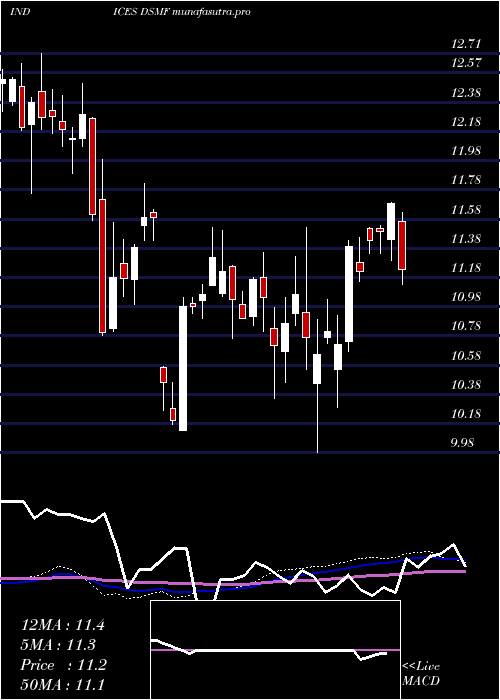Click the munafasutra.pro title text
500x700 pixels.
pos(213,12)
